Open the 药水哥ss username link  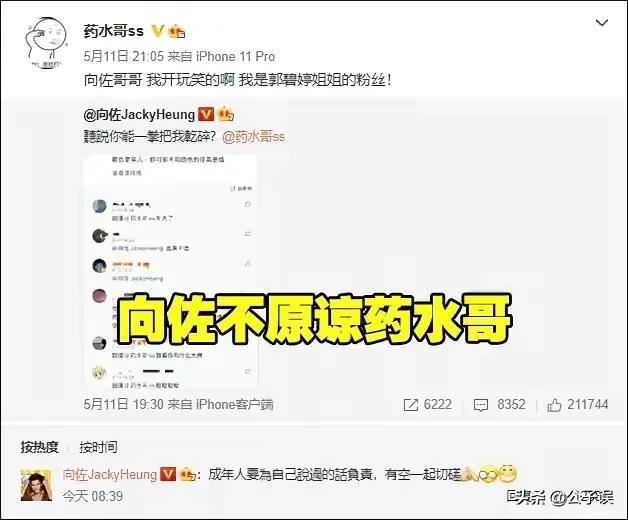113,30
